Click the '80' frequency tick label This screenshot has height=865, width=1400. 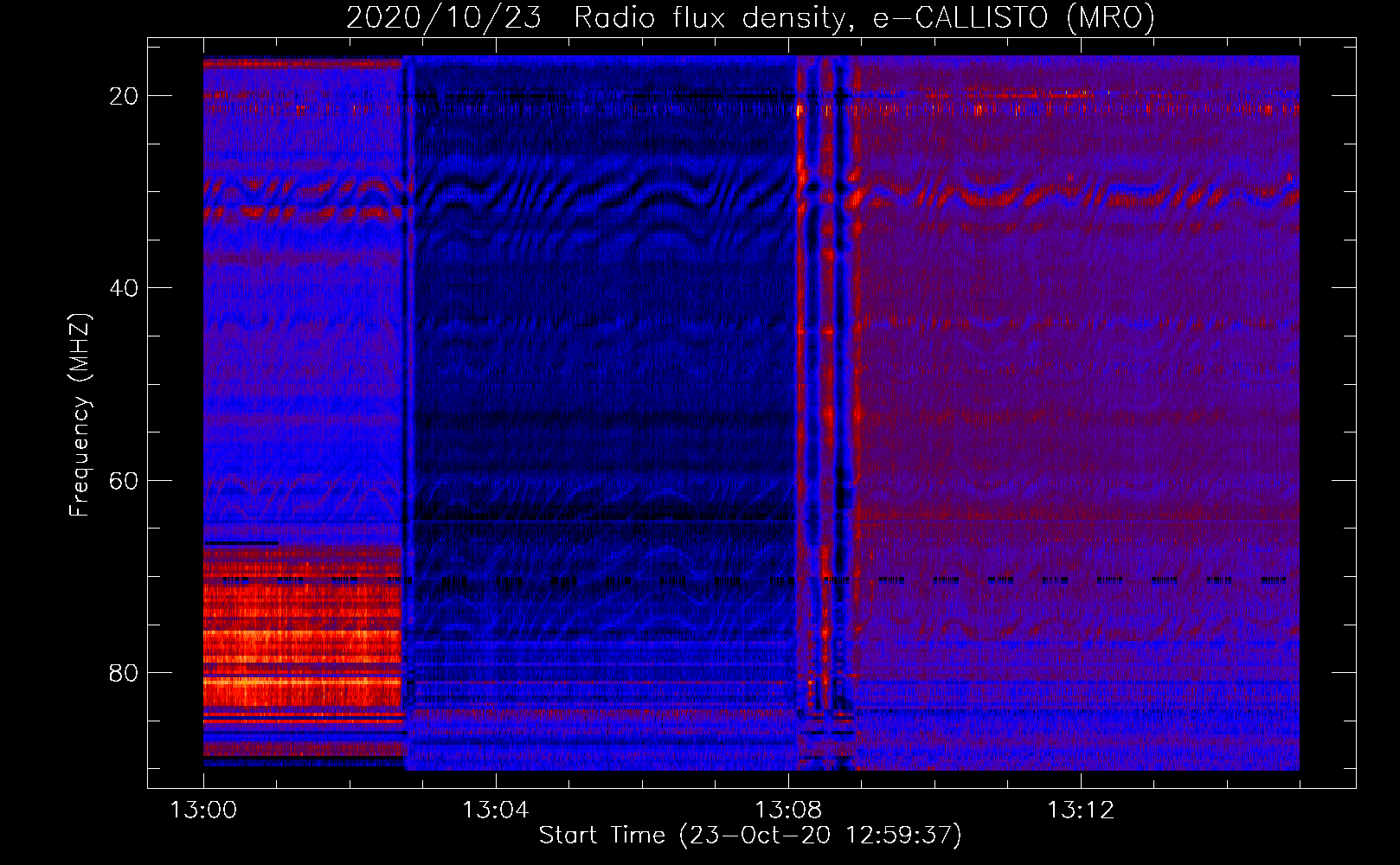click(124, 673)
